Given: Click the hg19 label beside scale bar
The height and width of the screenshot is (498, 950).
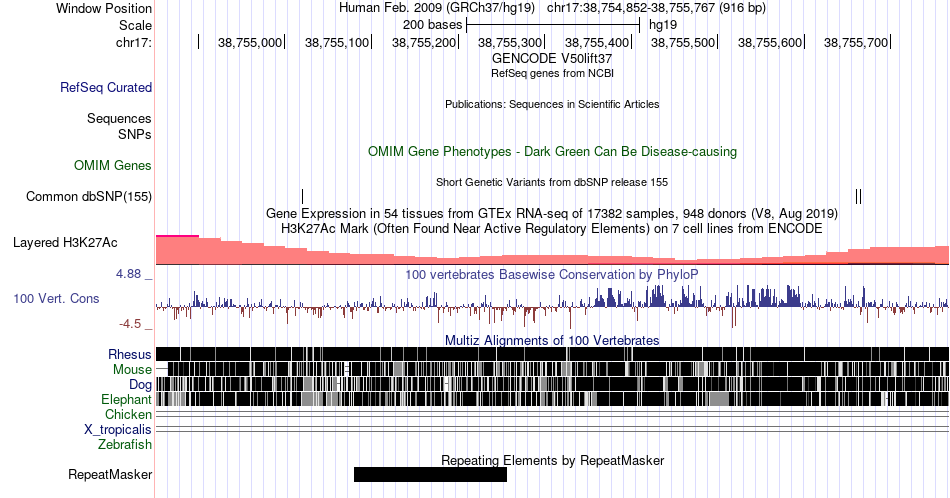Looking at the screenshot, I should tap(663, 25).
